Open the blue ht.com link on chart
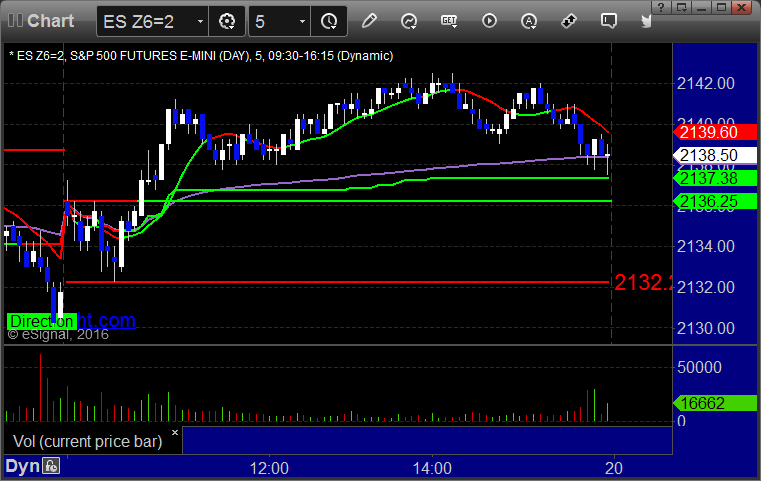Screen dimensions: 761x481 click(107, 320)
